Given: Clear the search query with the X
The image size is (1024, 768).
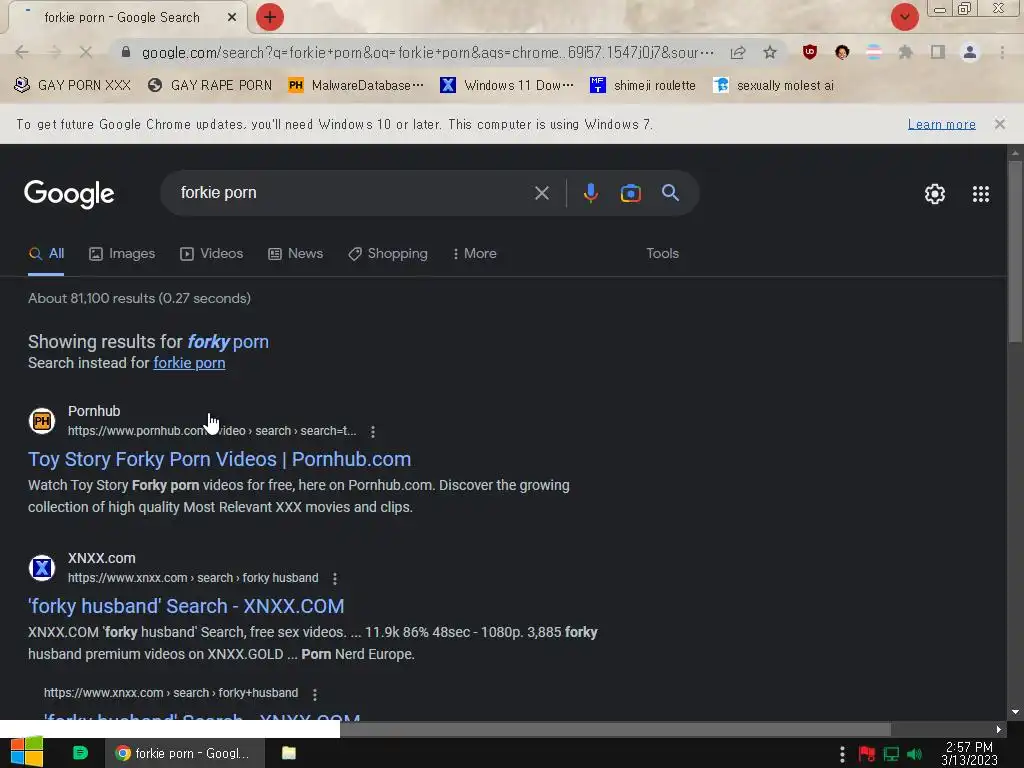Looking at the screenshot, I should pyautogui.click(x=541, y=193).
